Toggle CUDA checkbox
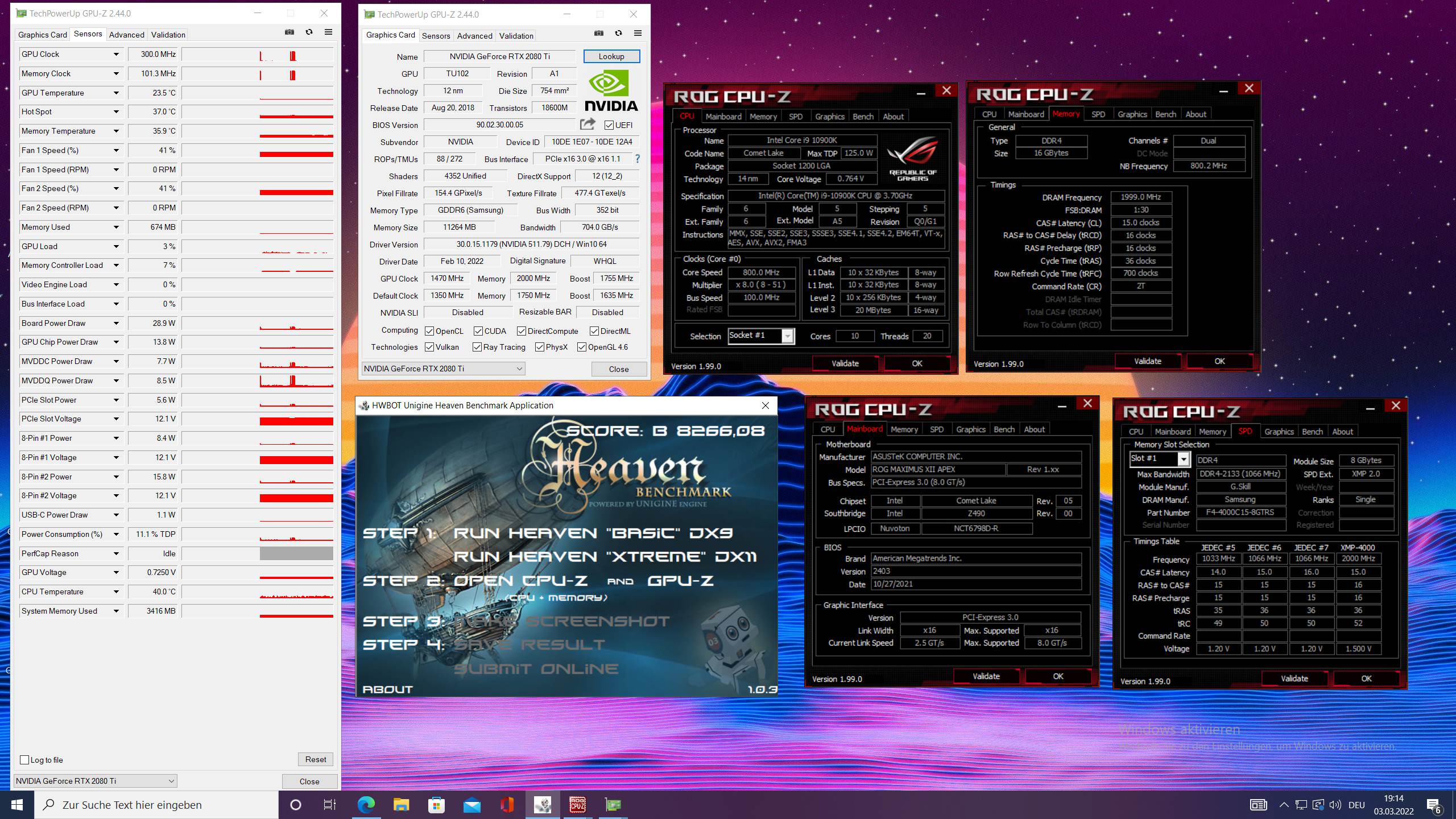The image size is (1456, 819). pos(478,331)
